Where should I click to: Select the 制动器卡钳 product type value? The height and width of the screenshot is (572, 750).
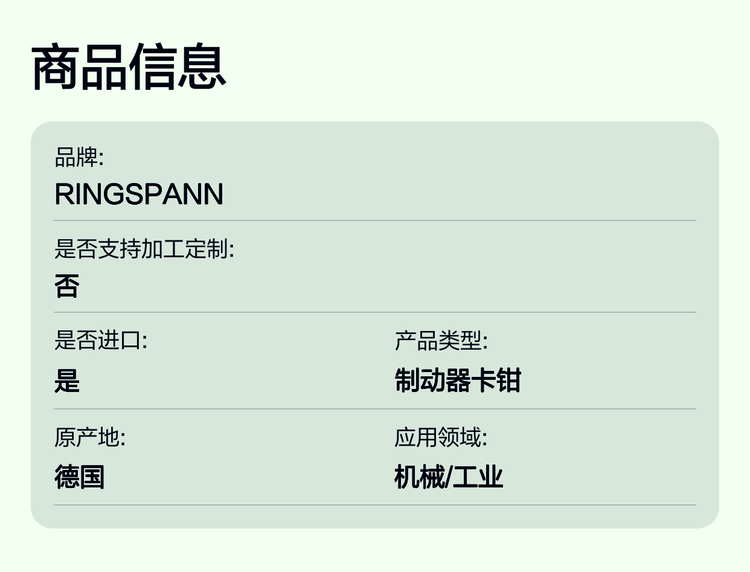[458, 380]
